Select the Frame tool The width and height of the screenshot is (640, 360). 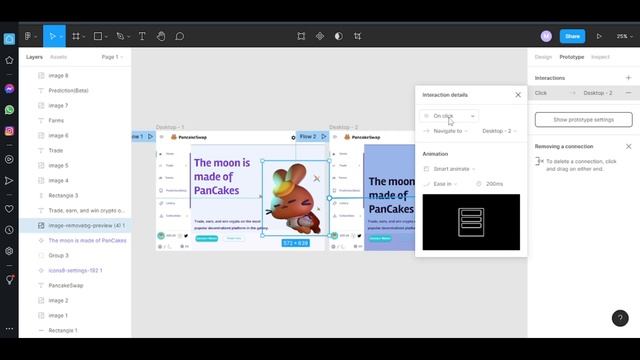click(x=76, y=36)
